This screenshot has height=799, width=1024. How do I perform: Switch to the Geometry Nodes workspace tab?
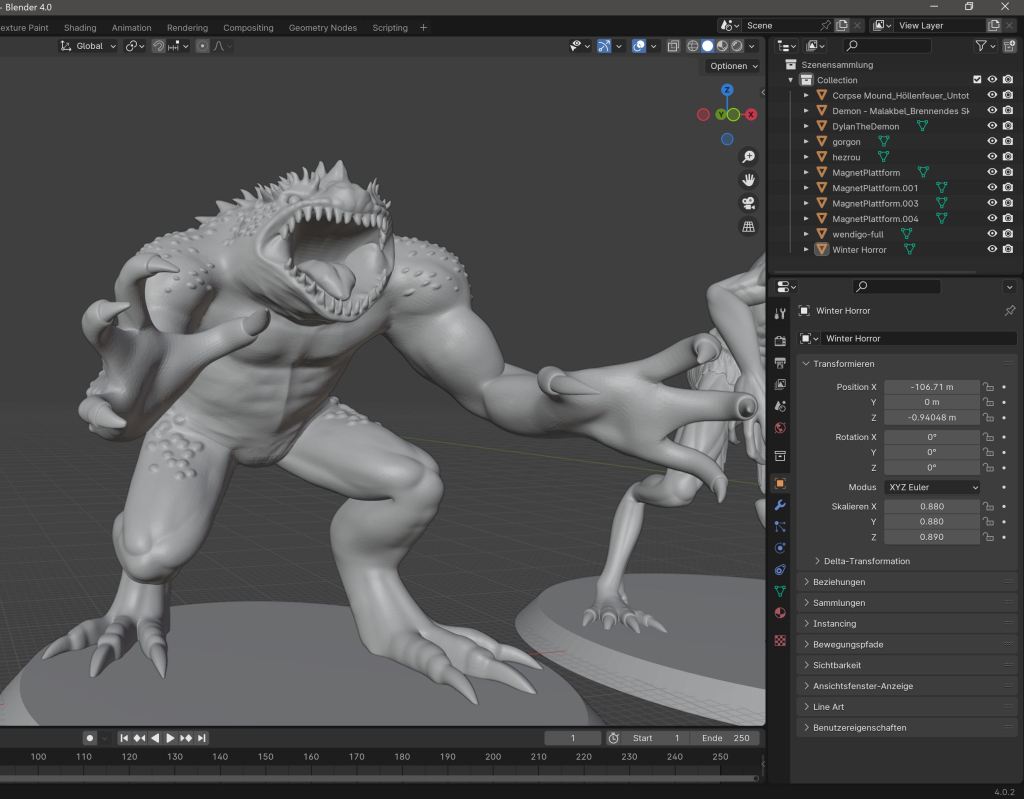click(322, 28)
